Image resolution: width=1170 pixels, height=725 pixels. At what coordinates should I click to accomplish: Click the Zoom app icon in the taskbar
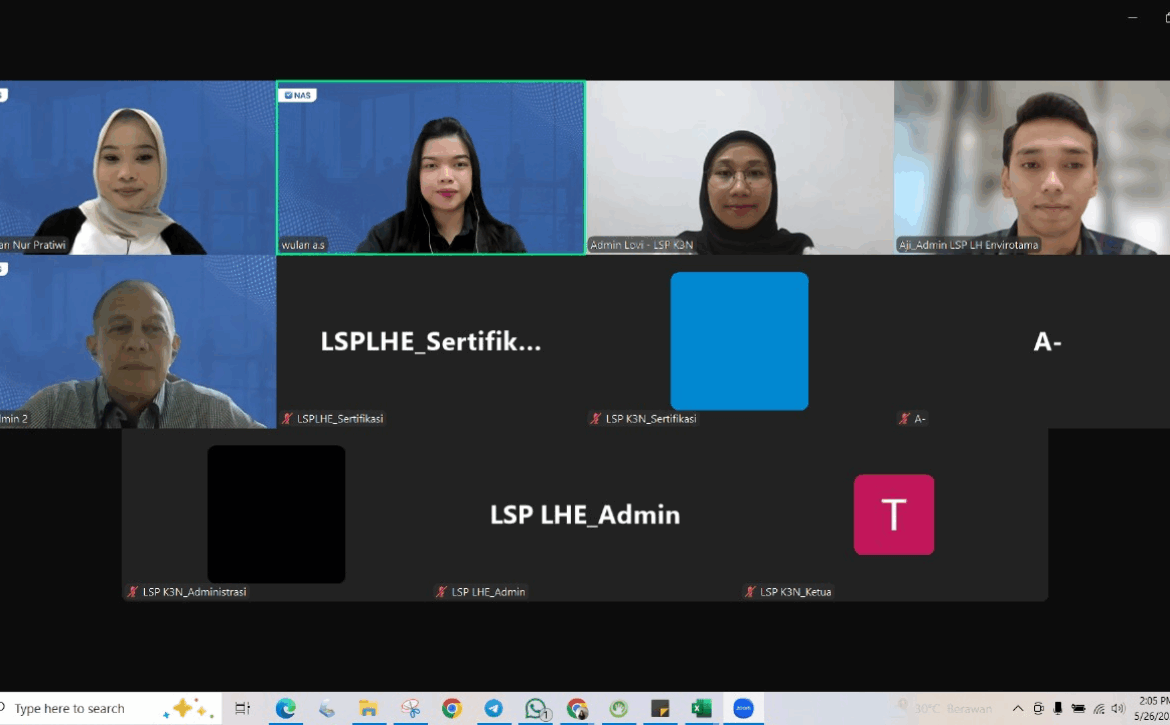(x=743, y=709)
